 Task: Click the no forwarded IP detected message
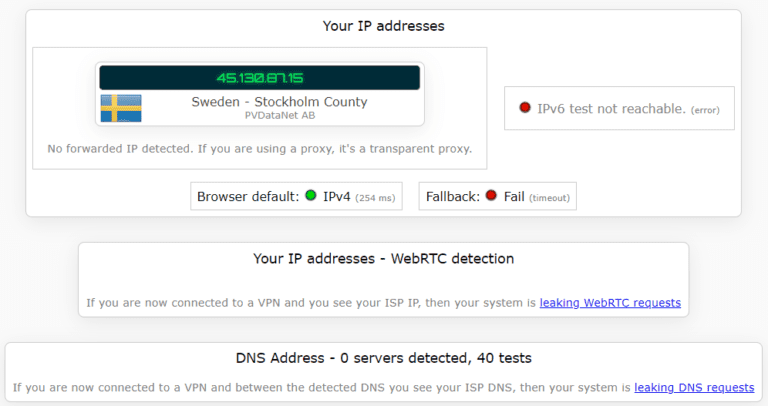tap(260, 148)
